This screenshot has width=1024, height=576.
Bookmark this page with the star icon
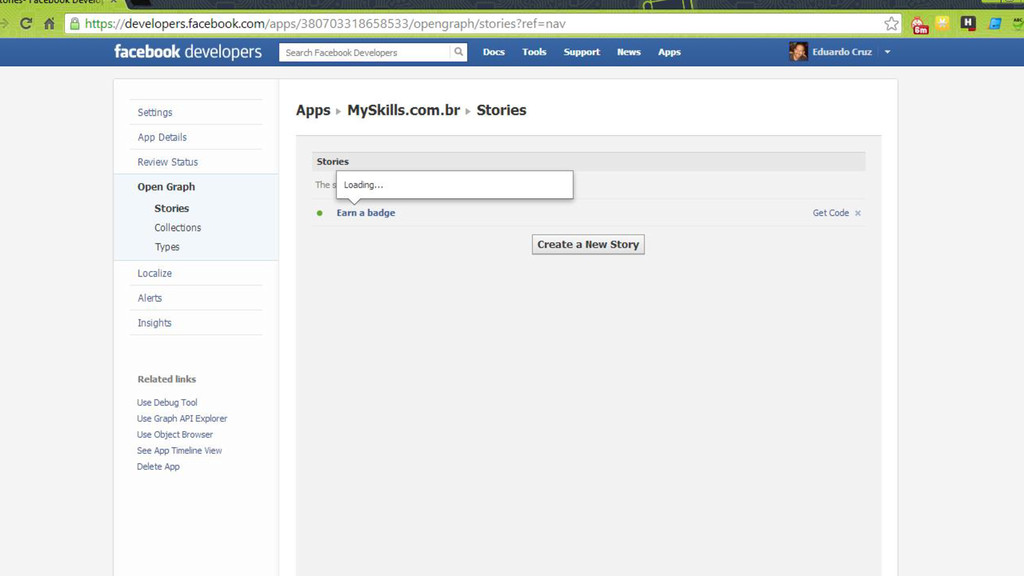point(891,24)
